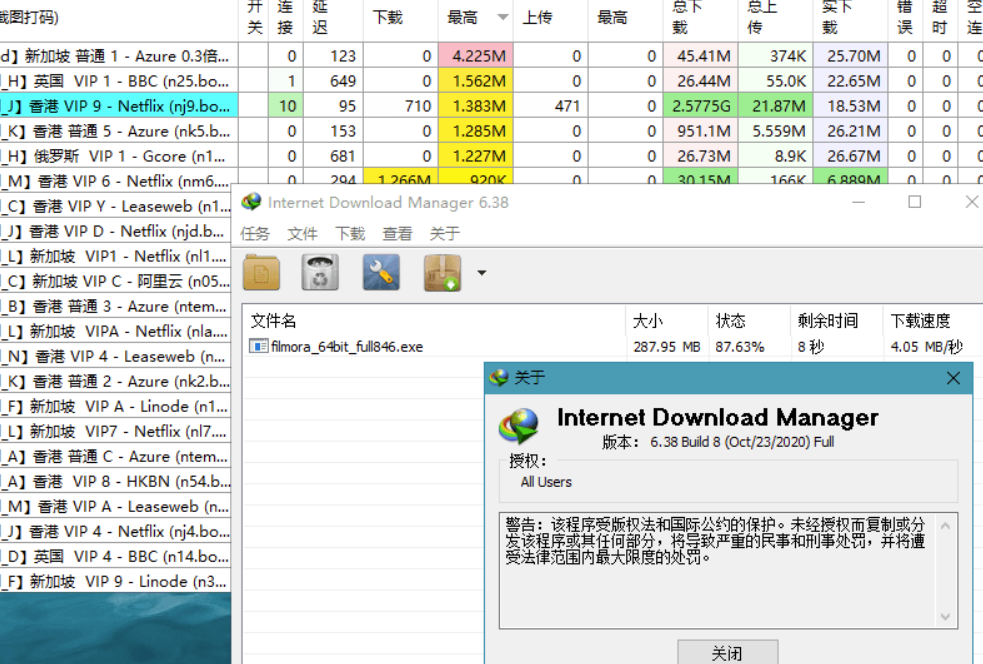This screenshot has height=664, width=983.
Task: Select 新加坡 VIPA - Netflix server row
Action: click(x=115, y=331)
